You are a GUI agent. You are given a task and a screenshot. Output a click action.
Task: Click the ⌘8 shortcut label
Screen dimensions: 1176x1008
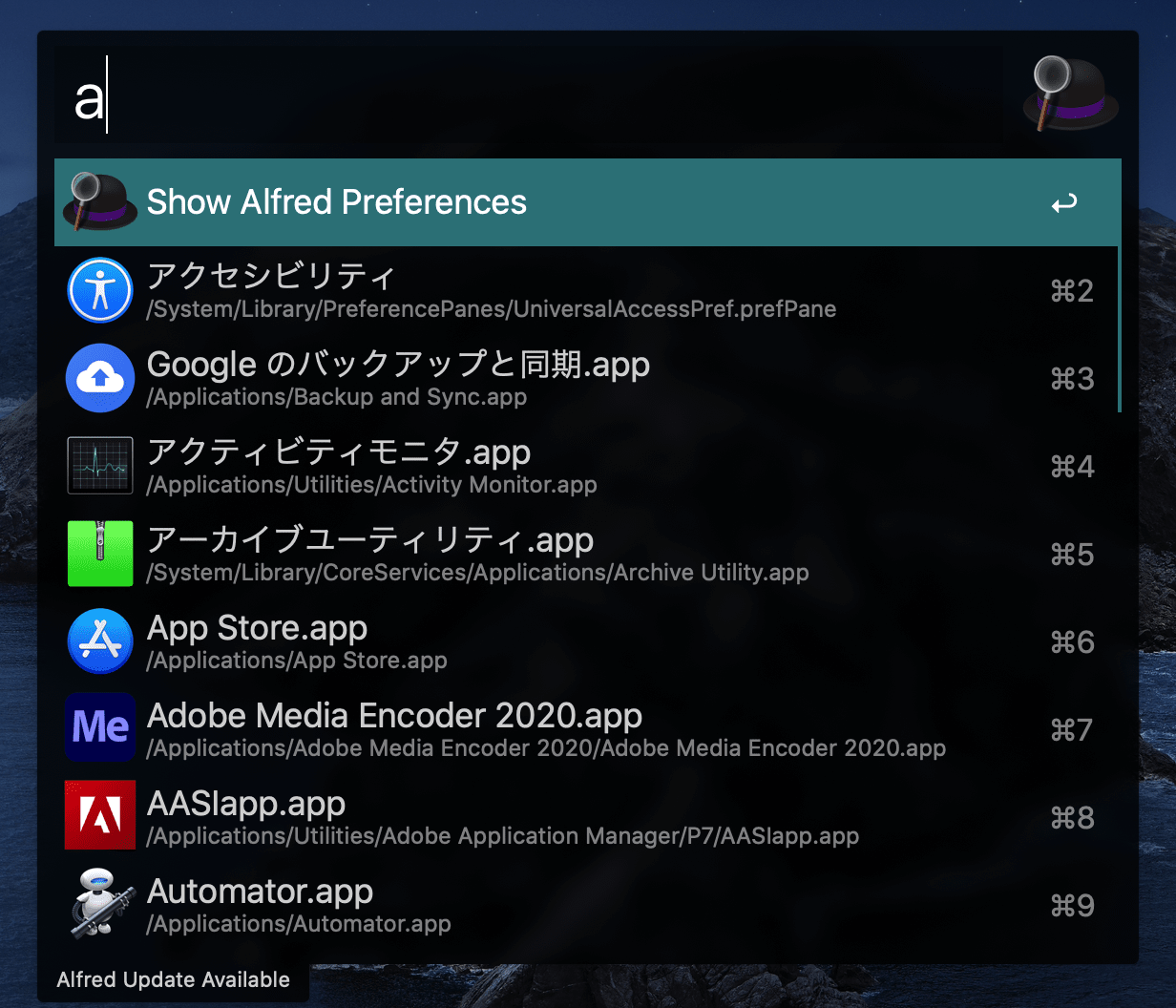(1072, 818)
